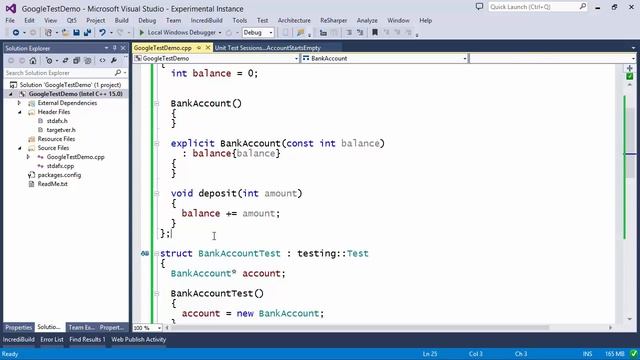
Task: Click the Navigate Backward toolbar icon
Action: [16, 32]
